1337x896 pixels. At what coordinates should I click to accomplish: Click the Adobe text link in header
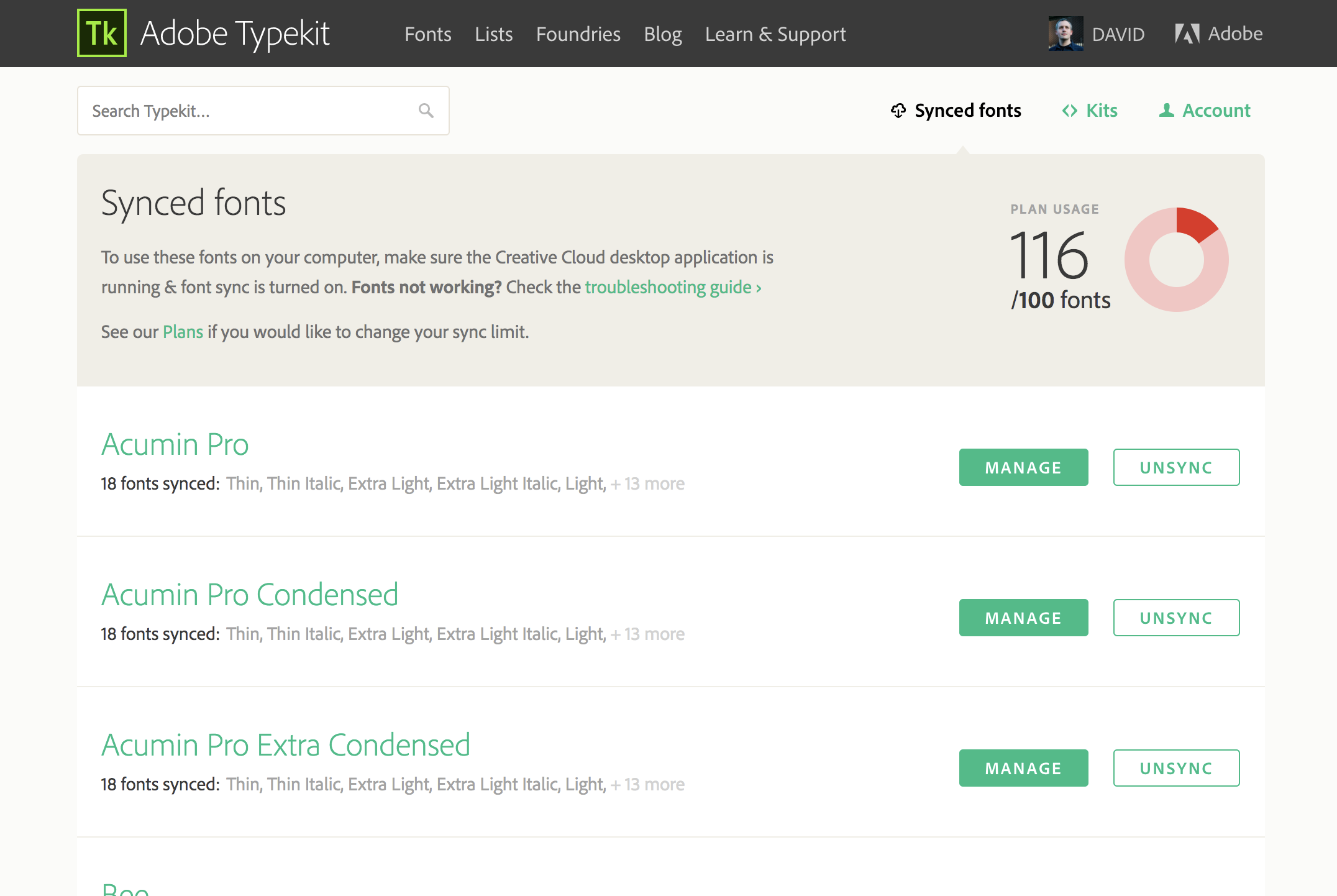(x=1235, y=34)
